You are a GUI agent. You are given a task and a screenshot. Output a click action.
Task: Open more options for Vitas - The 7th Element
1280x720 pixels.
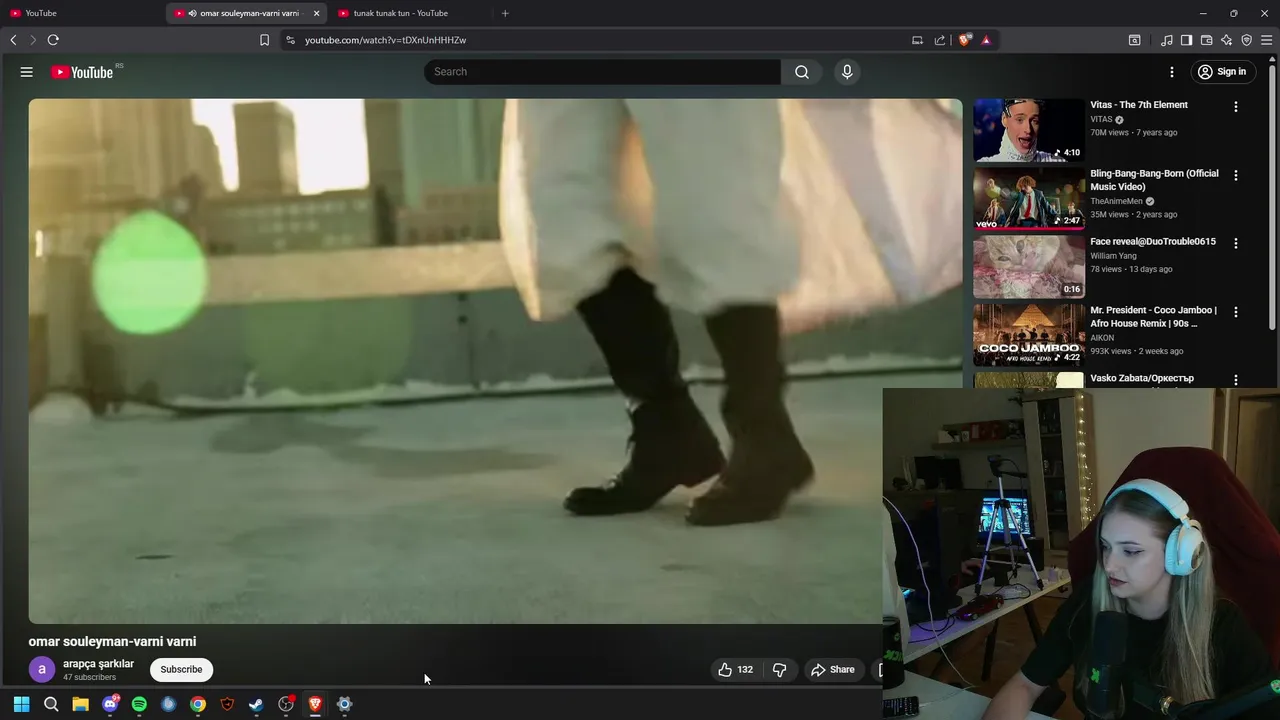pyautogui.click(x=1236, y=106)
